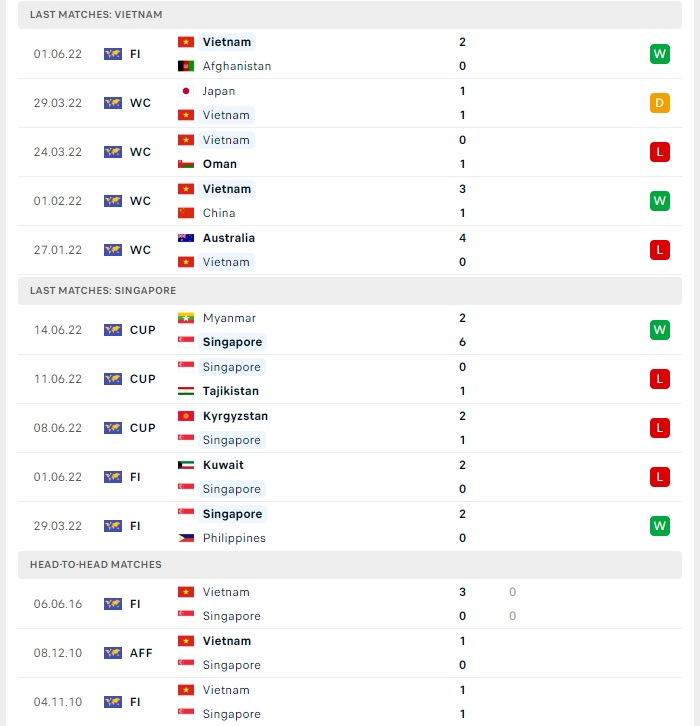Click the world map icon next to AFF
The height and width of the screenshot is (726, 700).
113,653
